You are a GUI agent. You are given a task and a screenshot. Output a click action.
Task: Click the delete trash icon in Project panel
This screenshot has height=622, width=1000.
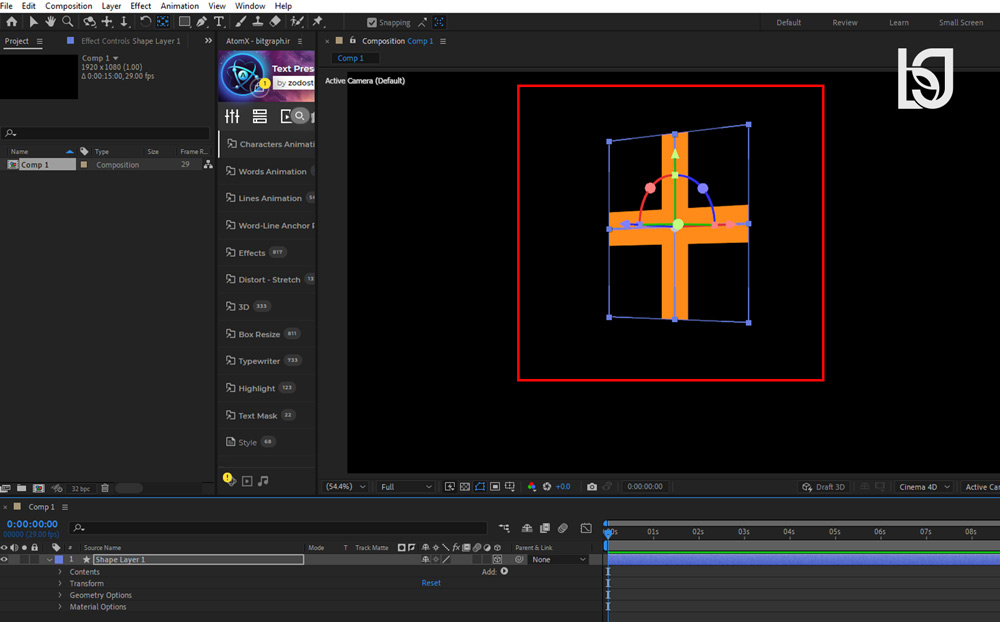105,488
